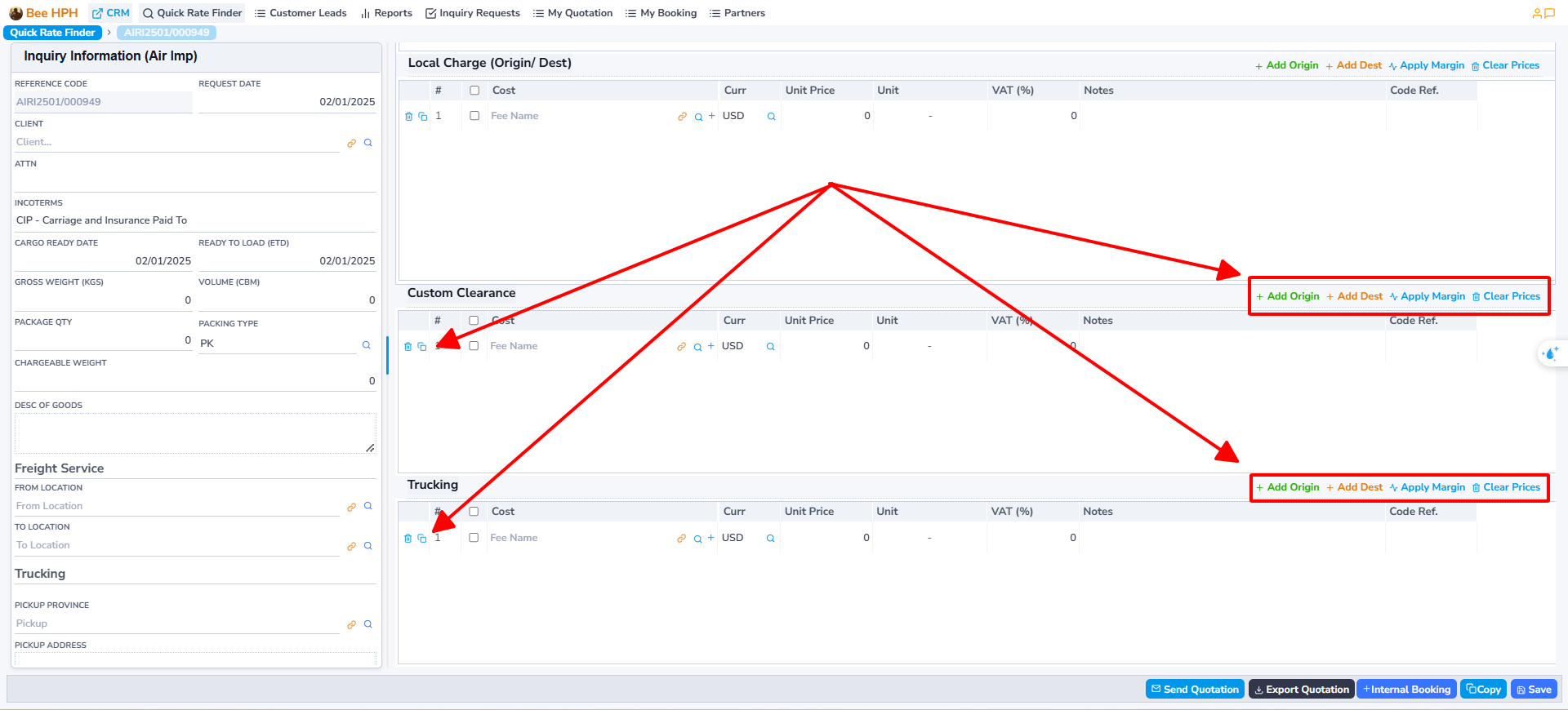This screenshot has height=710, width=1568.
Task: Open the My Quotation menu
Action: tap(572, 13)
